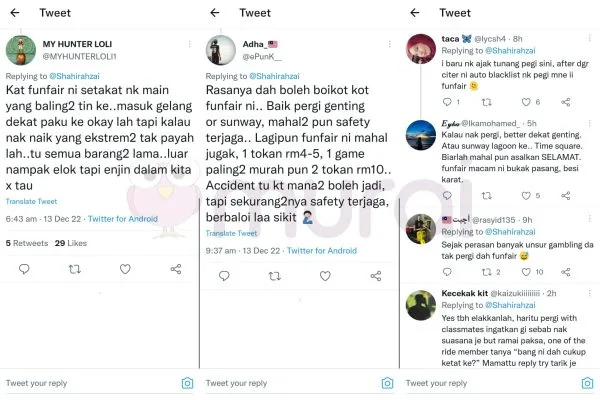600x400 pixels.
Task: Retweet the MY HUNTER LOLI tweet
Action: point(75,269)
